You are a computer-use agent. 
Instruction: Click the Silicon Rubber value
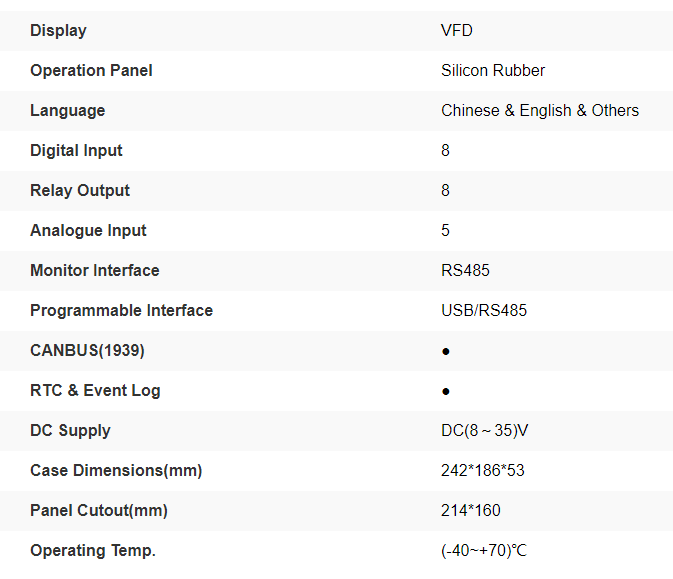(x=493, y=71)
